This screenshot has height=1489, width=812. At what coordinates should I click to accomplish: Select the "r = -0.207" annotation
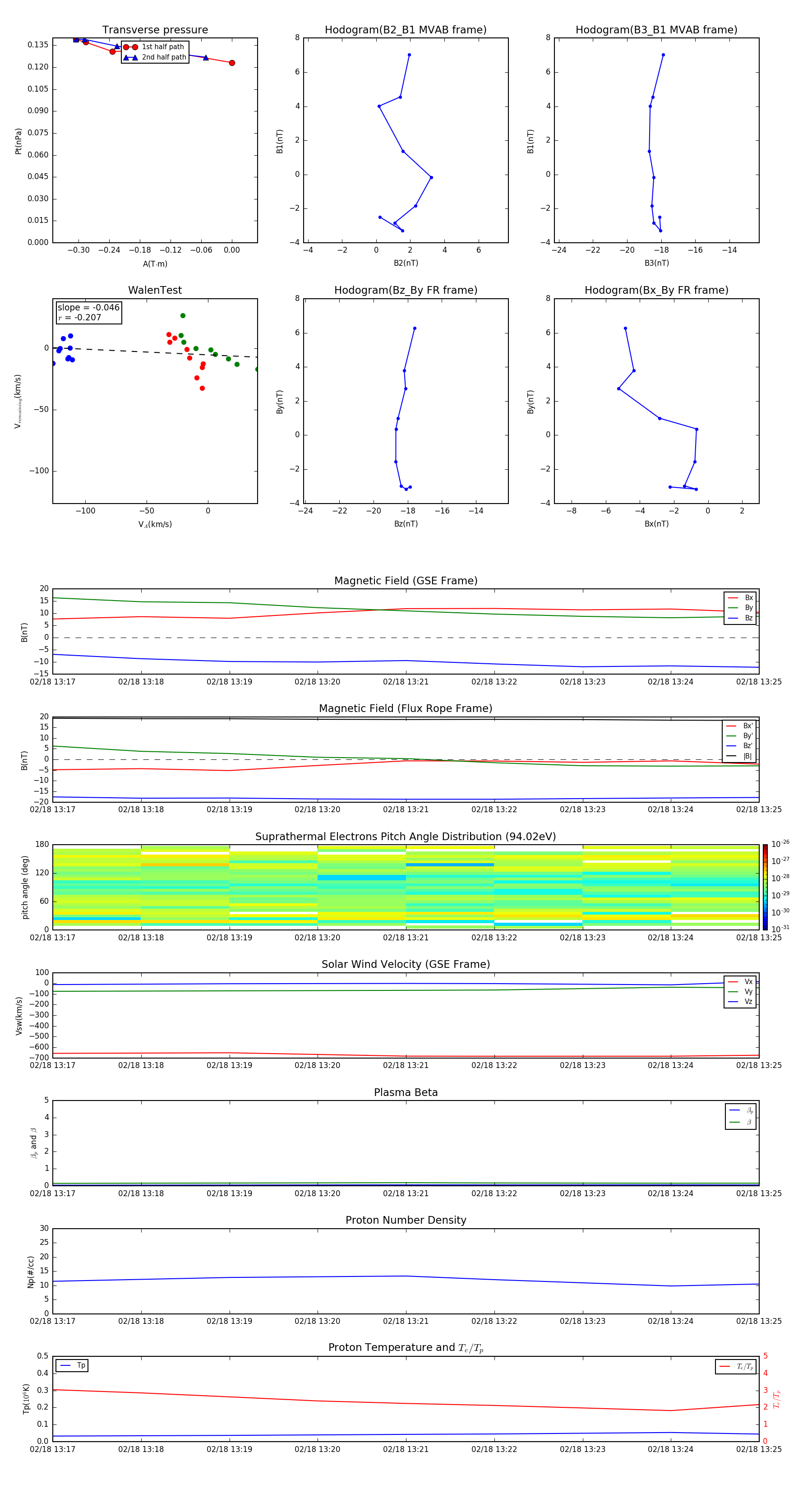click(80, 317)
